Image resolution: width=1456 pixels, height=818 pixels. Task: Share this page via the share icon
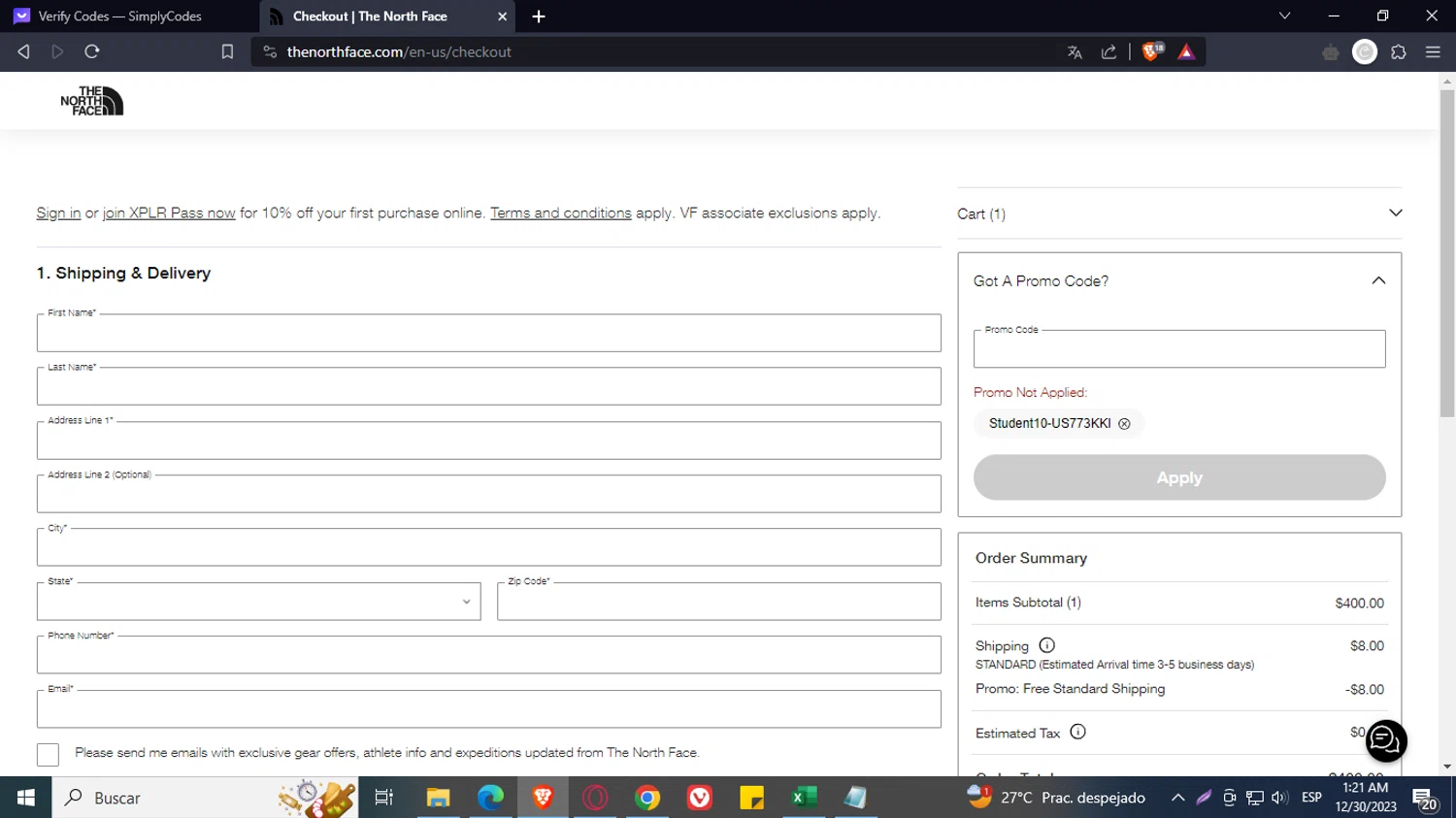coord(1109,52)
